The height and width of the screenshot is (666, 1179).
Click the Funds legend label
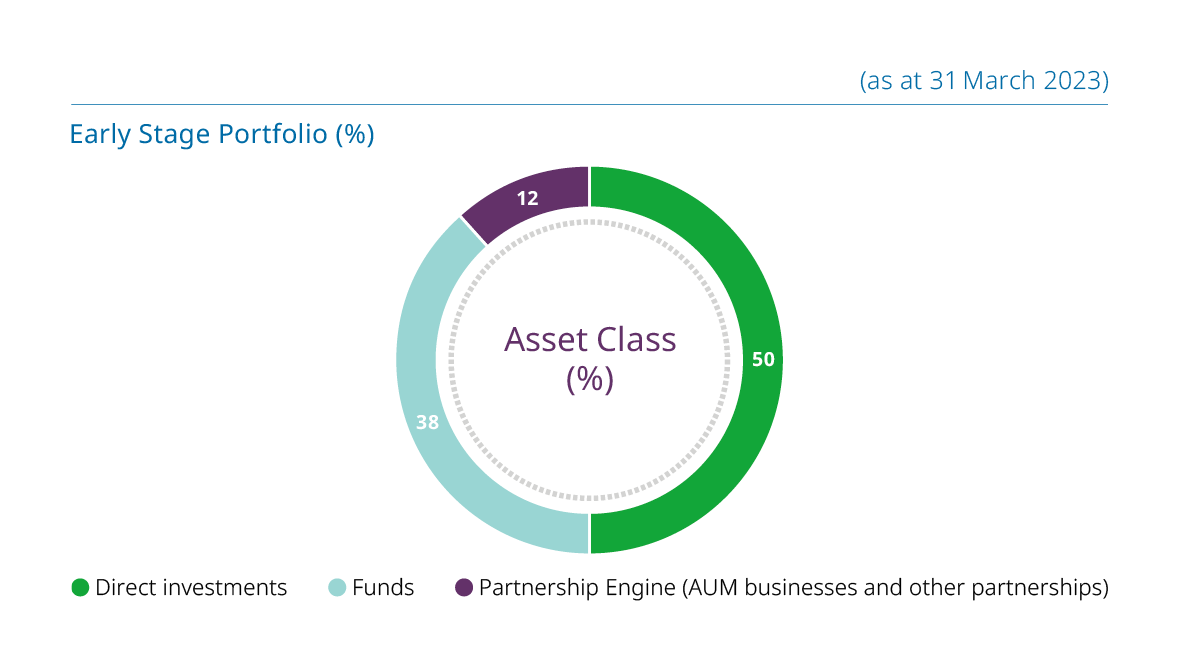(x=383, y=588)
